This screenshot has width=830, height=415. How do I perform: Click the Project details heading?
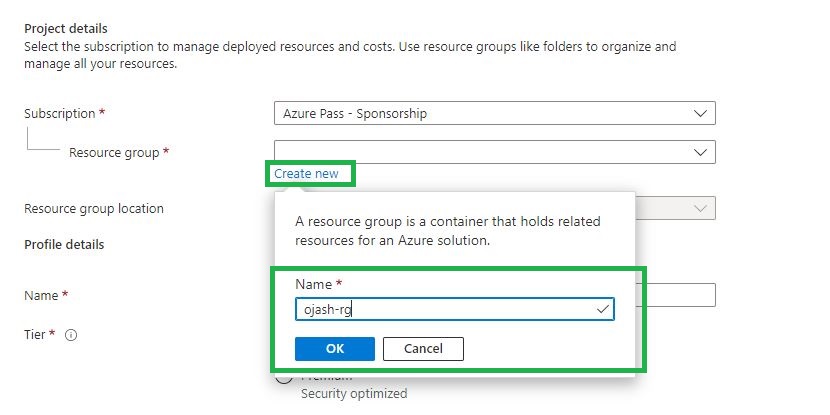tap(65, 28)
